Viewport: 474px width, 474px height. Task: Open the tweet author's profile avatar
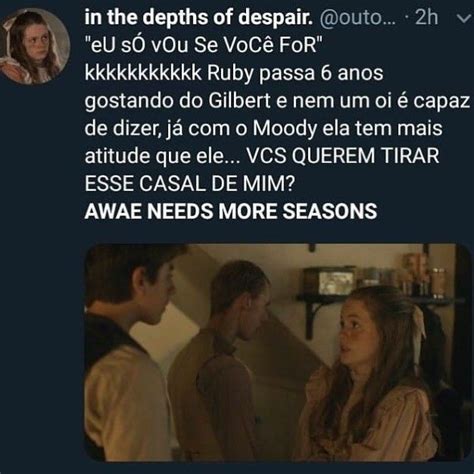point(34,46)
